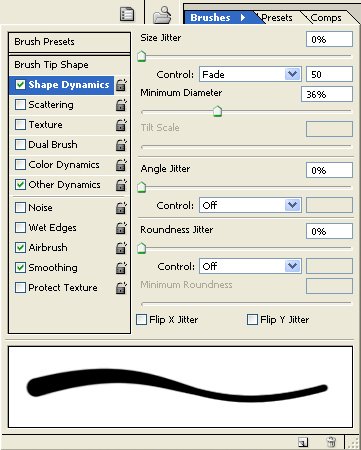Click the Minimum Diameter 36% field
Viewport: 361px width, 450px height.
click(327, 94)
